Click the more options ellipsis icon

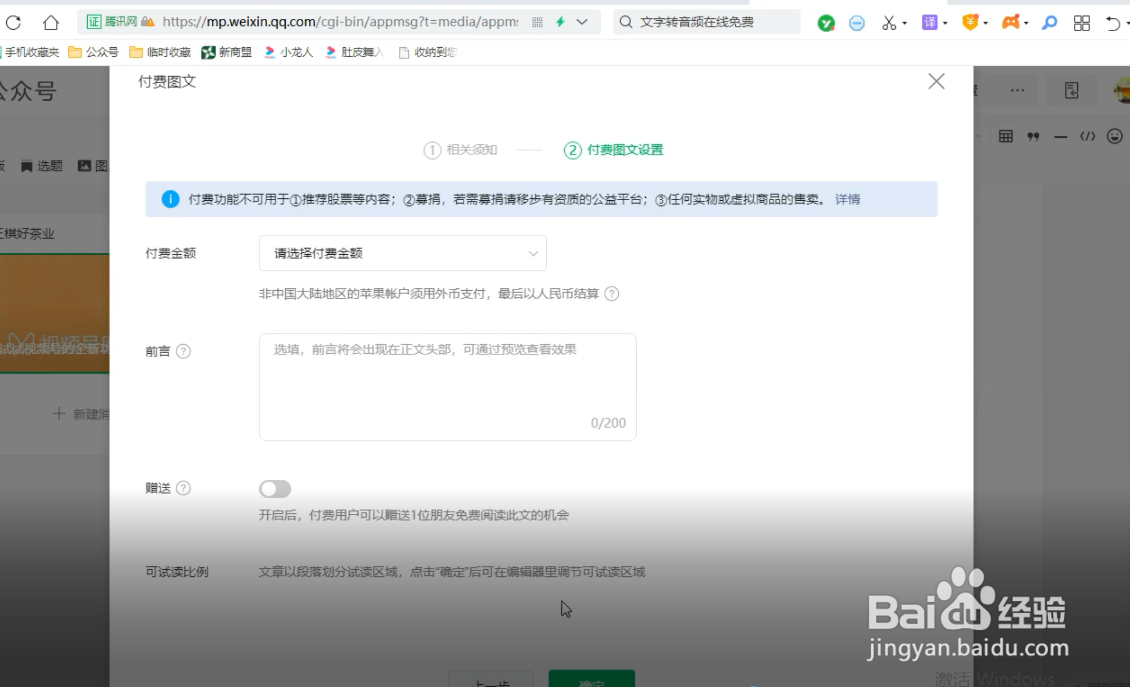click(1017, 90)
